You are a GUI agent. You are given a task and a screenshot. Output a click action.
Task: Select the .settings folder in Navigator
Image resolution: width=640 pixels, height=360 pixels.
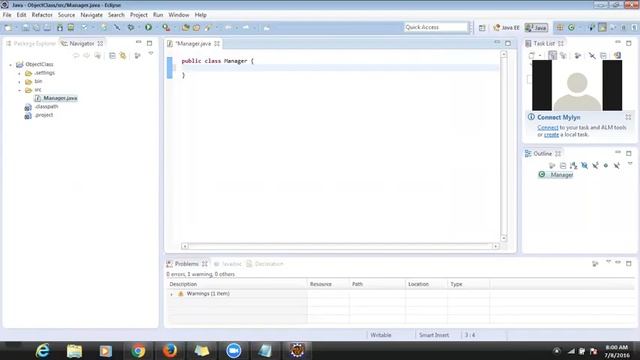click(40, 73)
